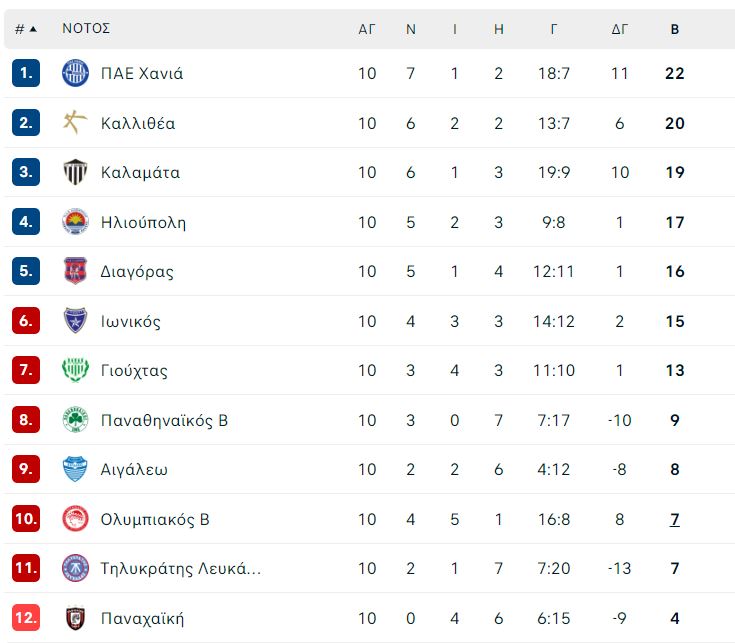Click the Ιωνικός star shield logo
Image resolution: width=735 pixels, height=643 pixels.
(75, 321)
